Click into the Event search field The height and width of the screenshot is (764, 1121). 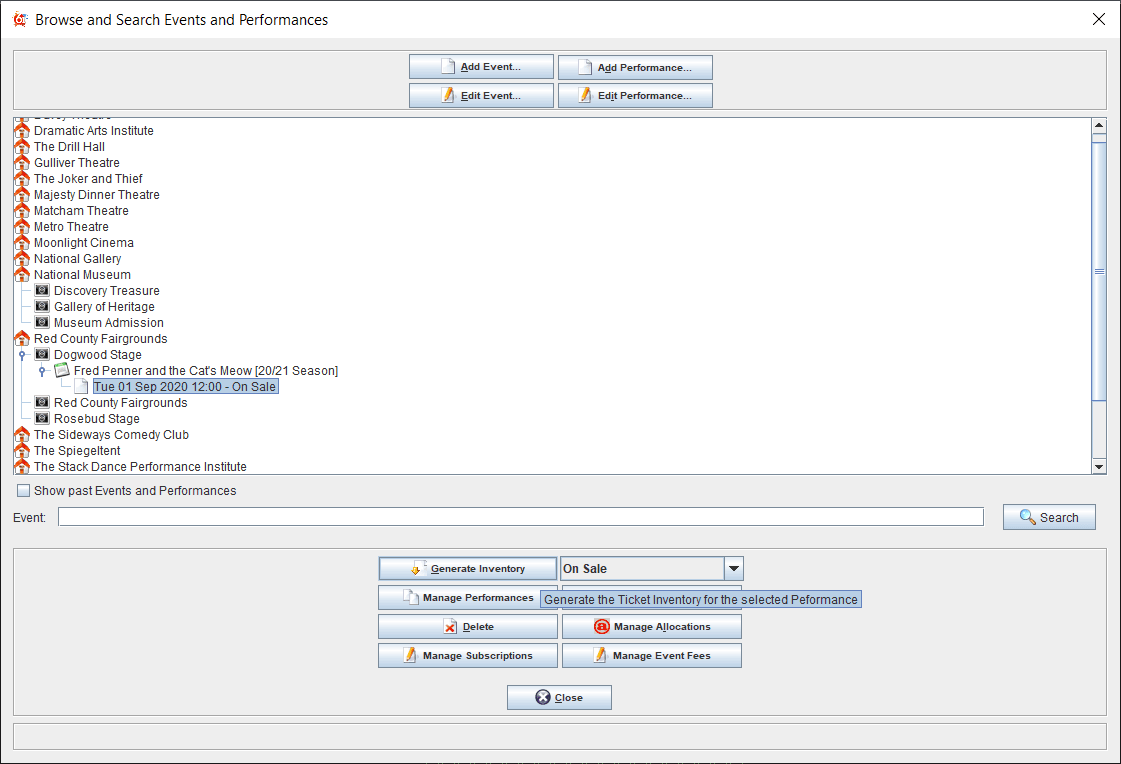520,517
